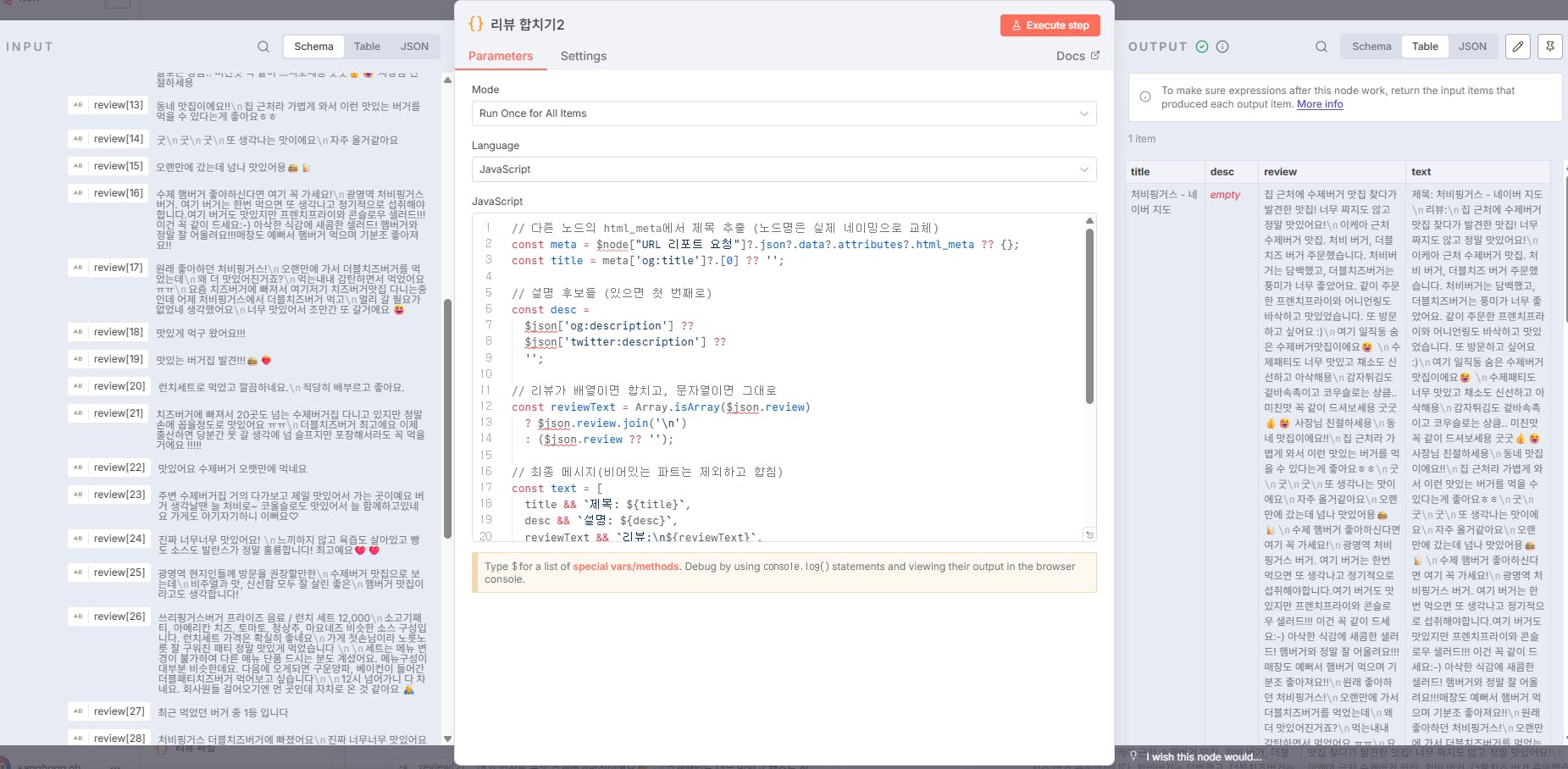
Task: Switch input view to JSON tab
Action: (x=414, y=47)
